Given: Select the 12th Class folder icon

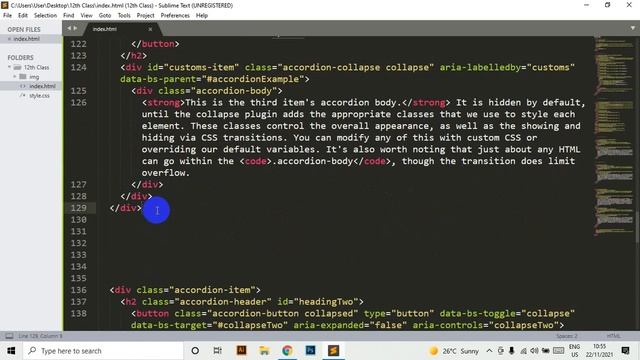Looking at the screenshot, I should tap(17, 67).
